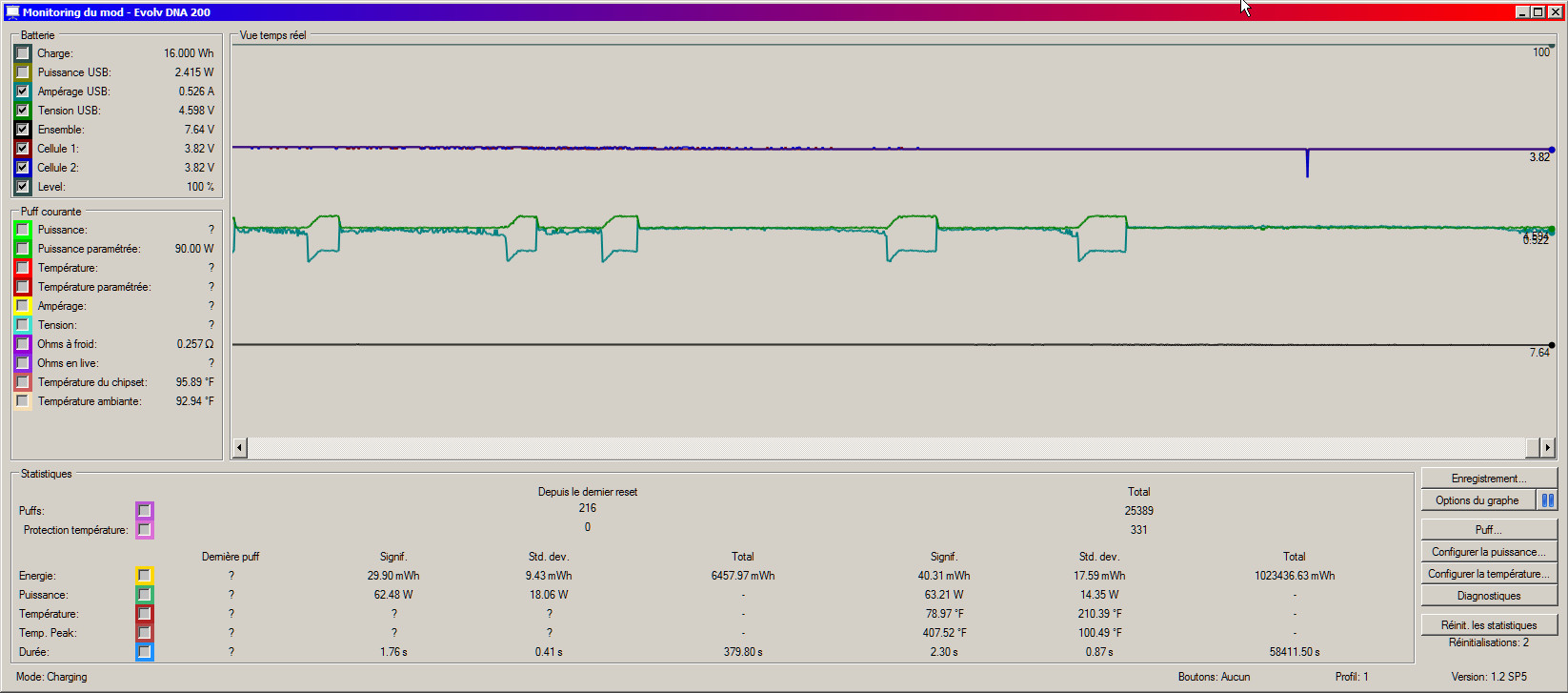1568x693 pixels.
Task: Click Réinit. les statistiques button
Action: pos(1488,625)
